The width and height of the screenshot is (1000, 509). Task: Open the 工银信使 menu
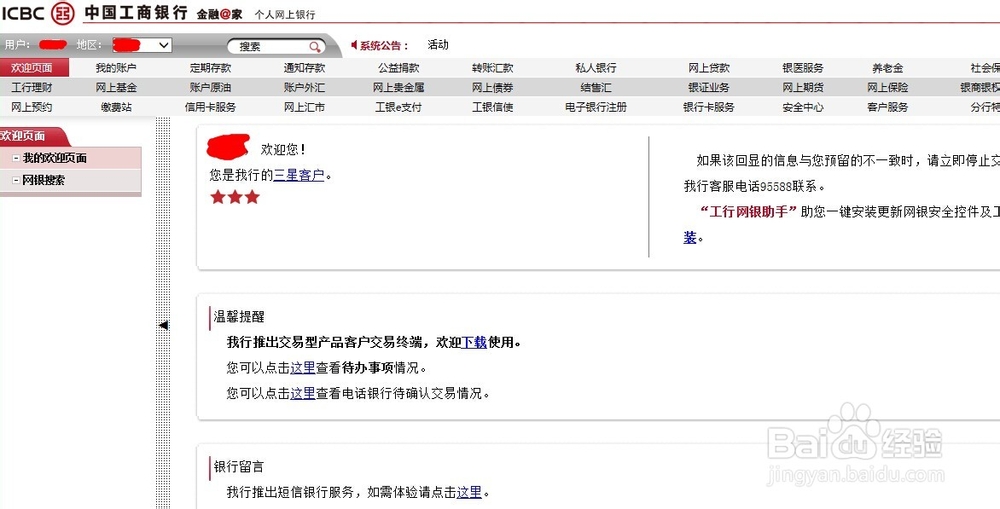492,107
